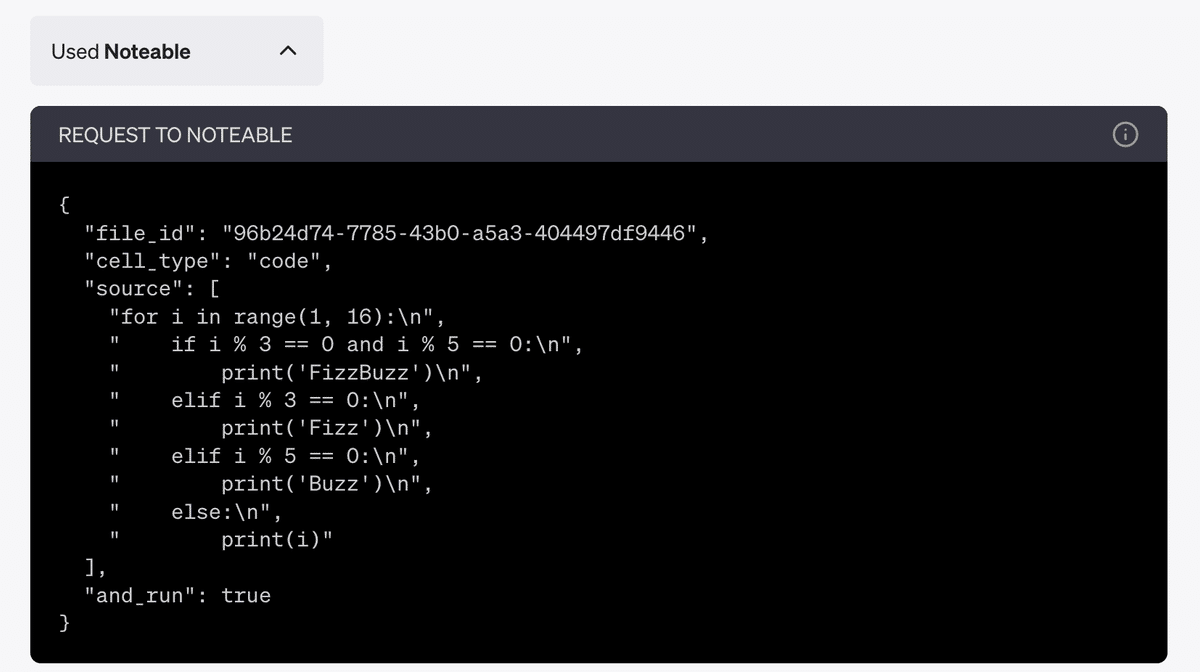Collapse the Used Noteable panel via its chevron

coord(288,50)
